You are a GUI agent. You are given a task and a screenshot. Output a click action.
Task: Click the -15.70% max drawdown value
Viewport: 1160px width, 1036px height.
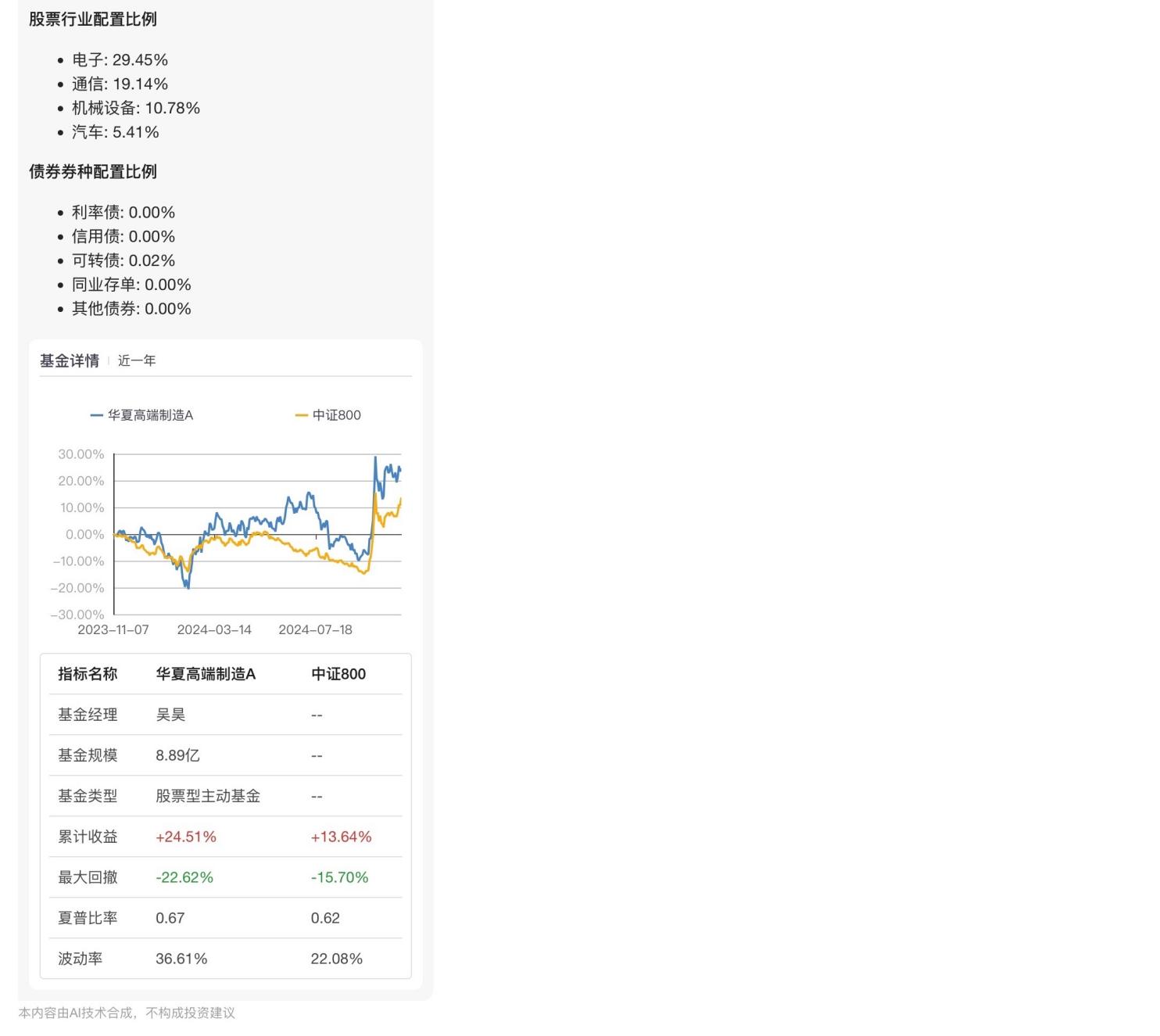(x=339, y=877)
